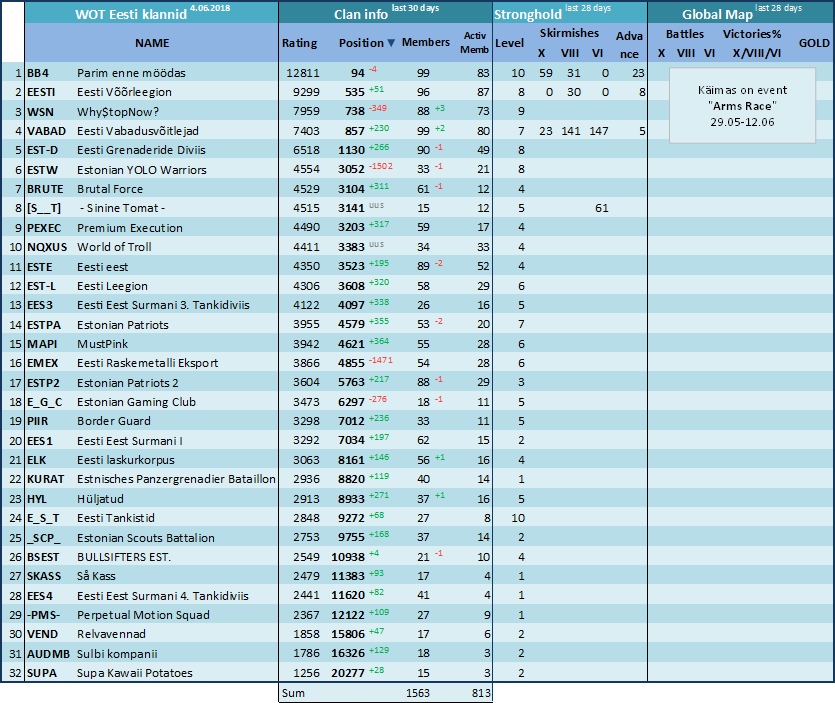Select clan tag ELK
The width and height of the screenshot is (835, 703).
37,460
